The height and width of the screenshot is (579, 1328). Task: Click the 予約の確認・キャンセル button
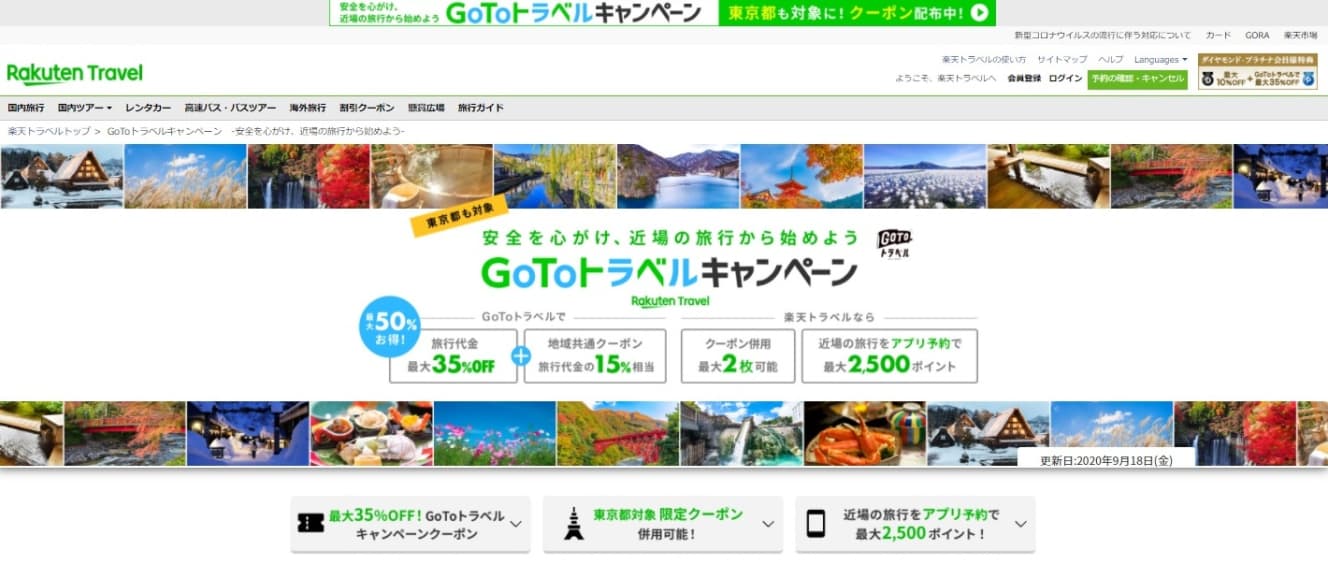(x=1138, y=78)
